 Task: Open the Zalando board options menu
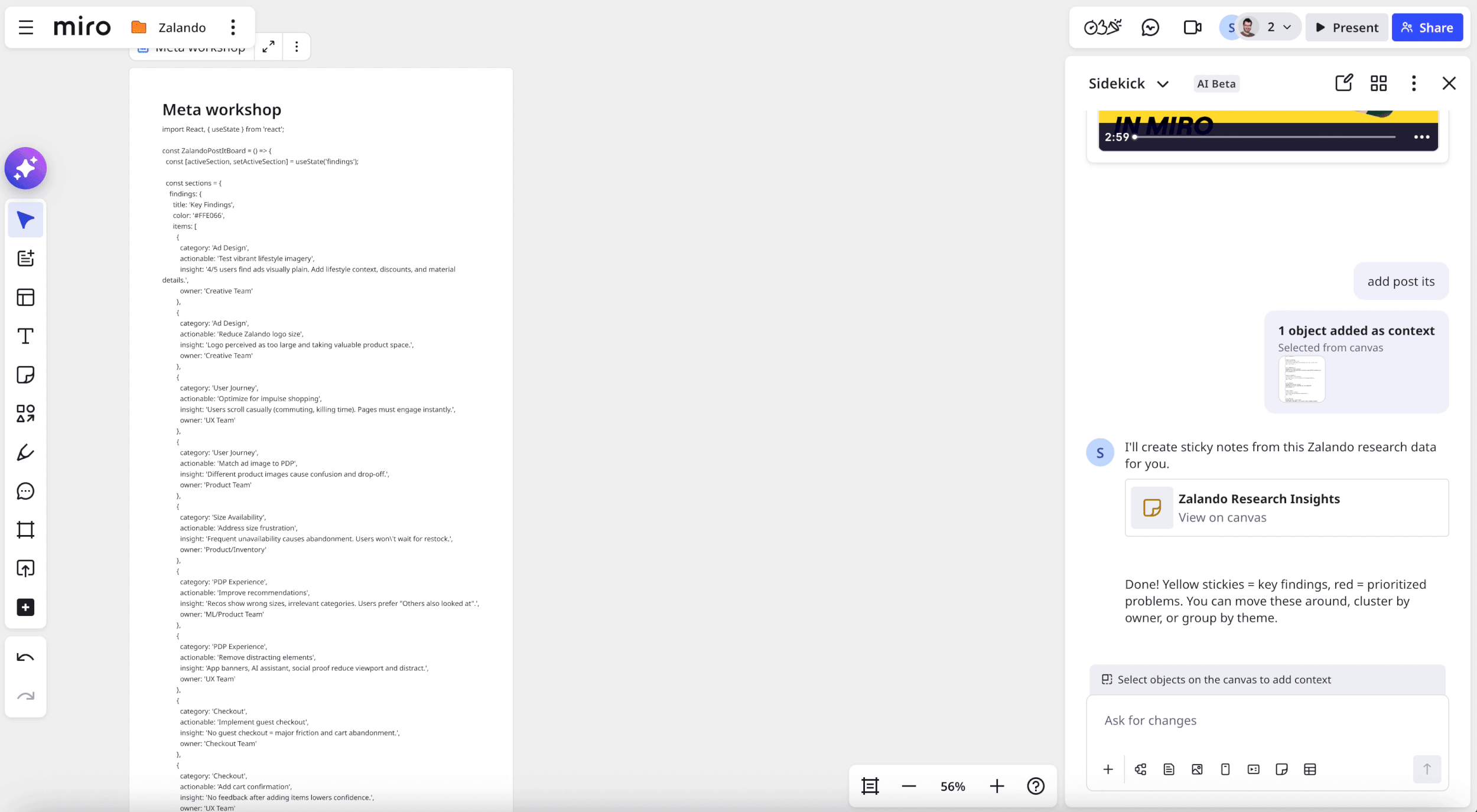(x=233, y=27)
